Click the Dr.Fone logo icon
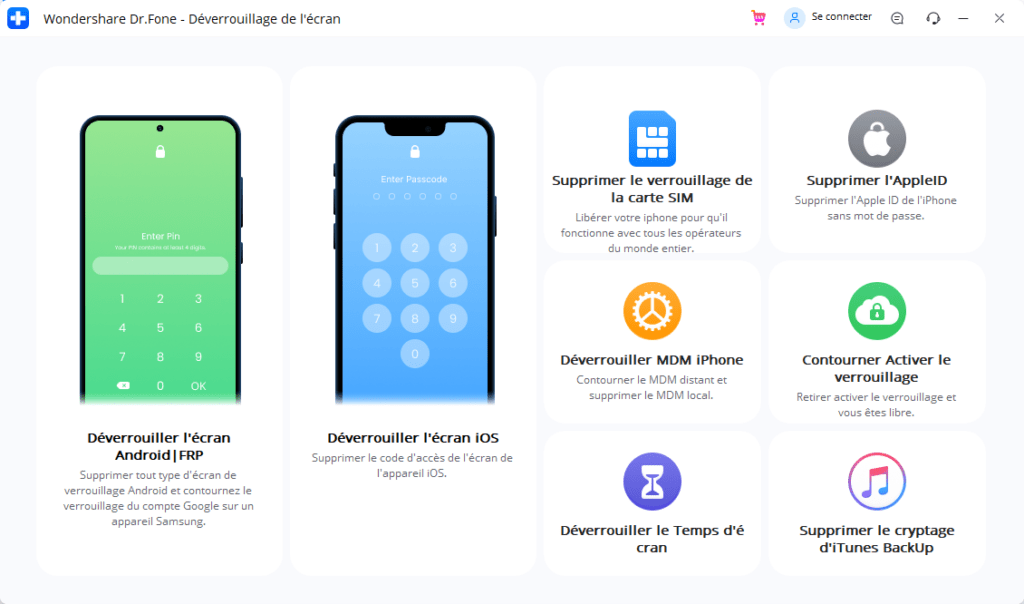The image size is (1024, 604). pyautogui.click(x=18, y=18)
